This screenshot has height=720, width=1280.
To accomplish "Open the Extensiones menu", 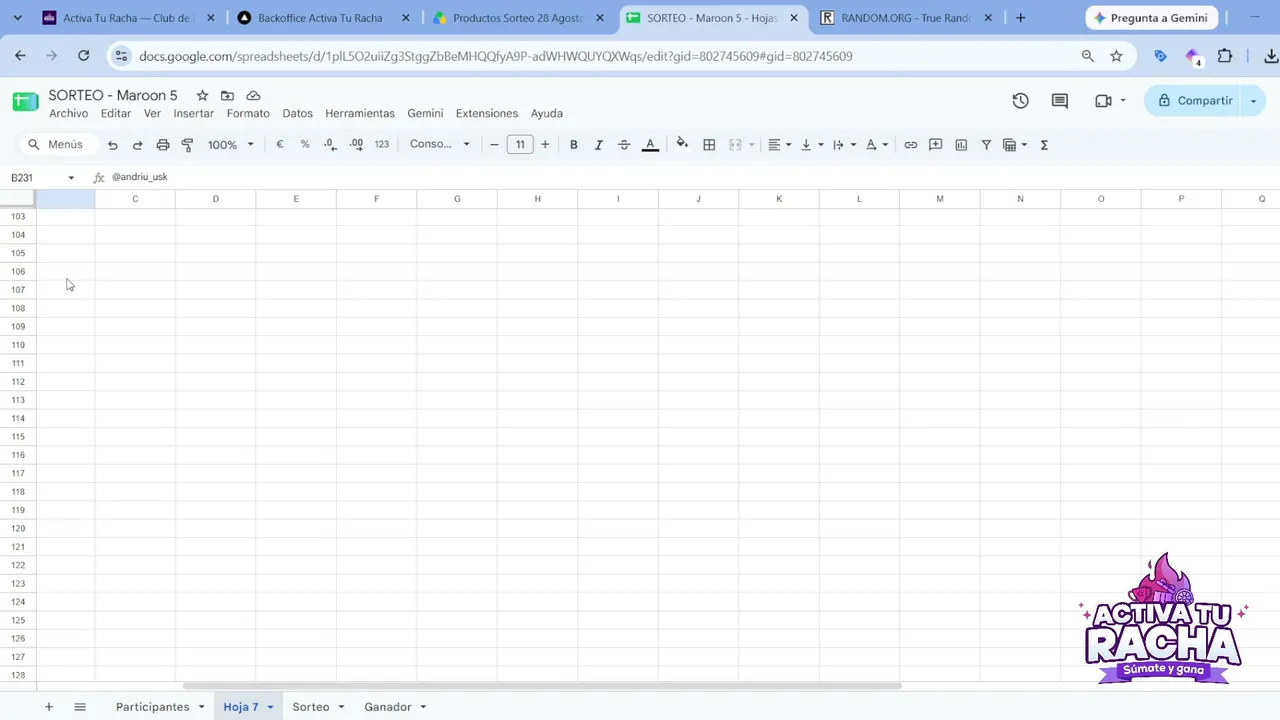I will coord(487,114).
